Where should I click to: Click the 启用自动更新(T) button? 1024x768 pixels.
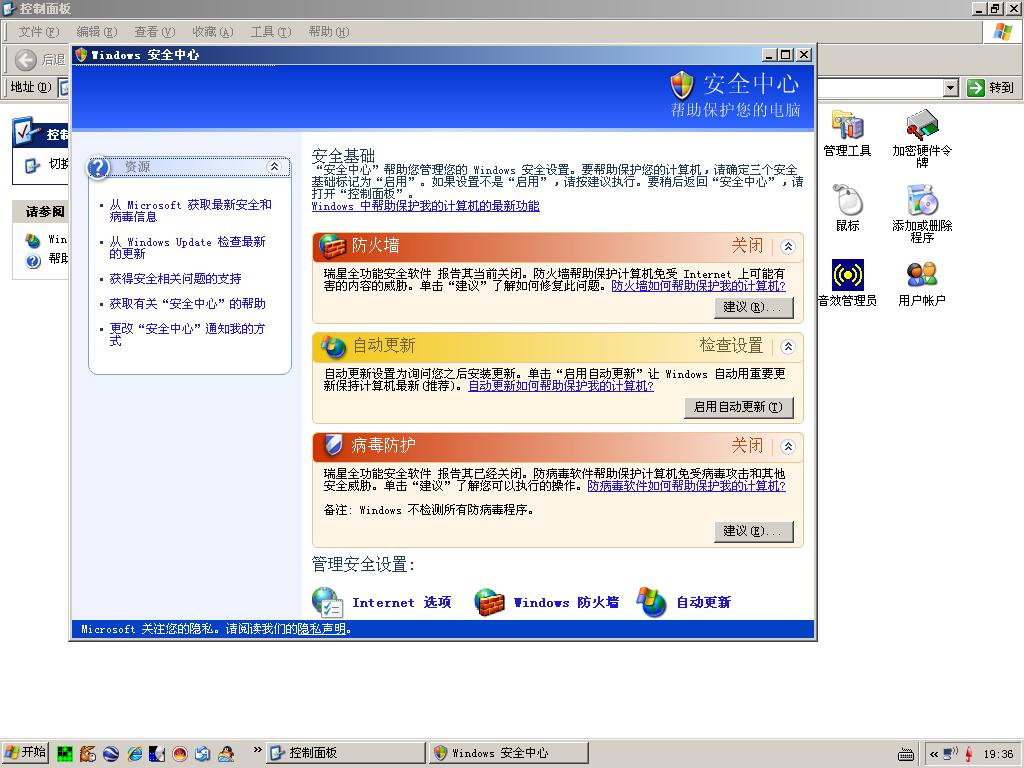click(x=739, y=407)
